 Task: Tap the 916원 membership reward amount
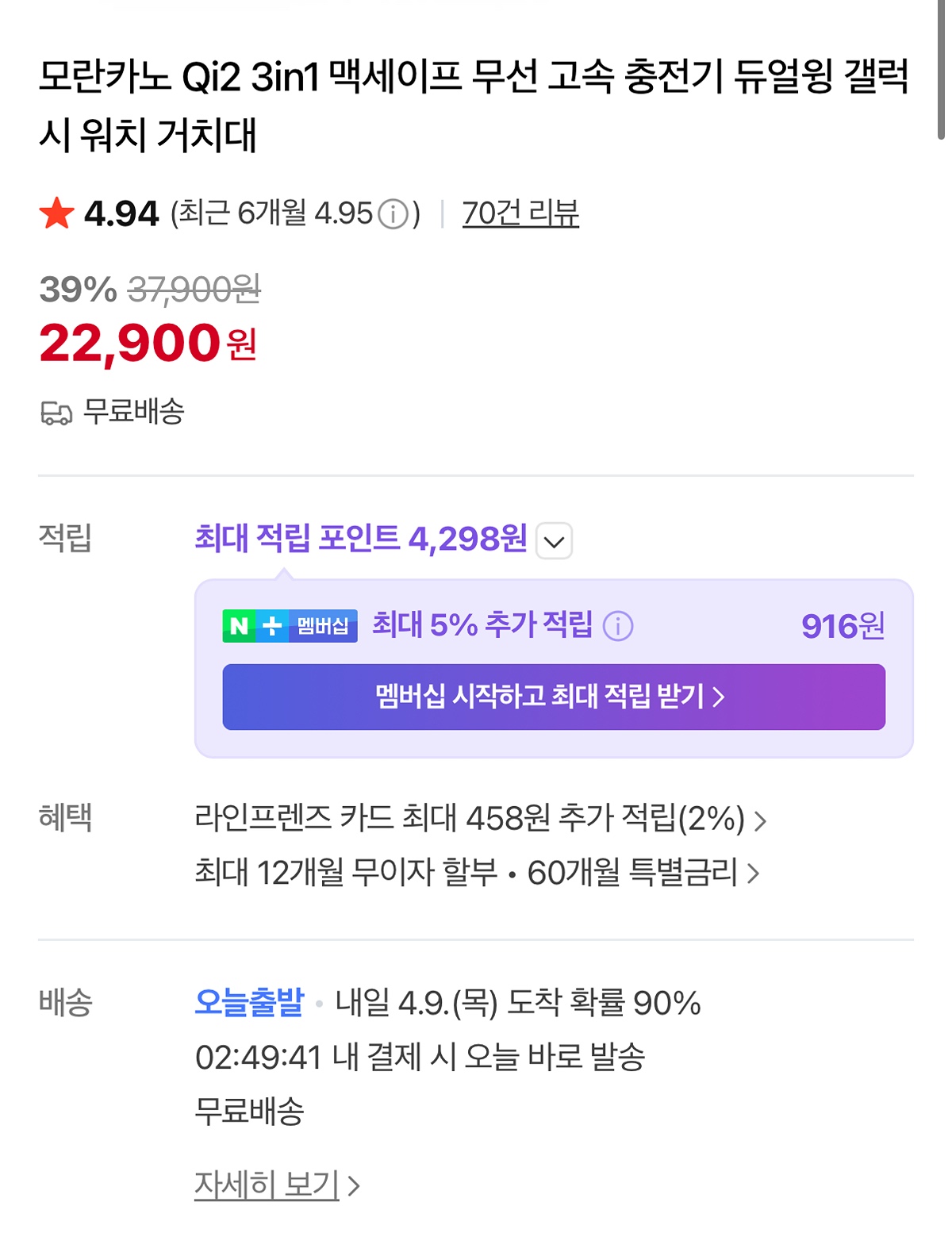click(x=843, y=626)
